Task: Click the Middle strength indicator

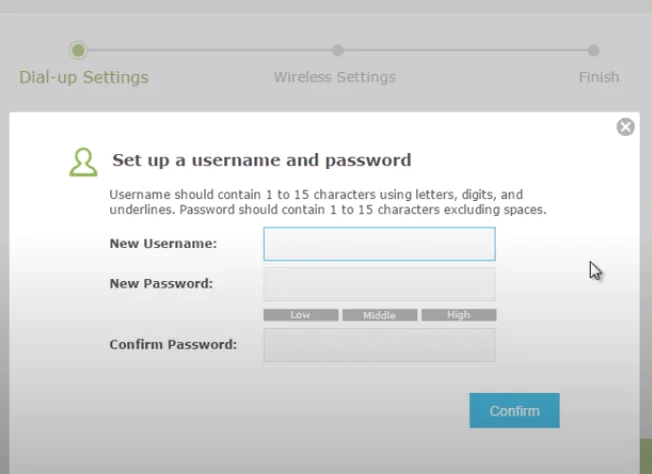Action: [x=380, y=315]
